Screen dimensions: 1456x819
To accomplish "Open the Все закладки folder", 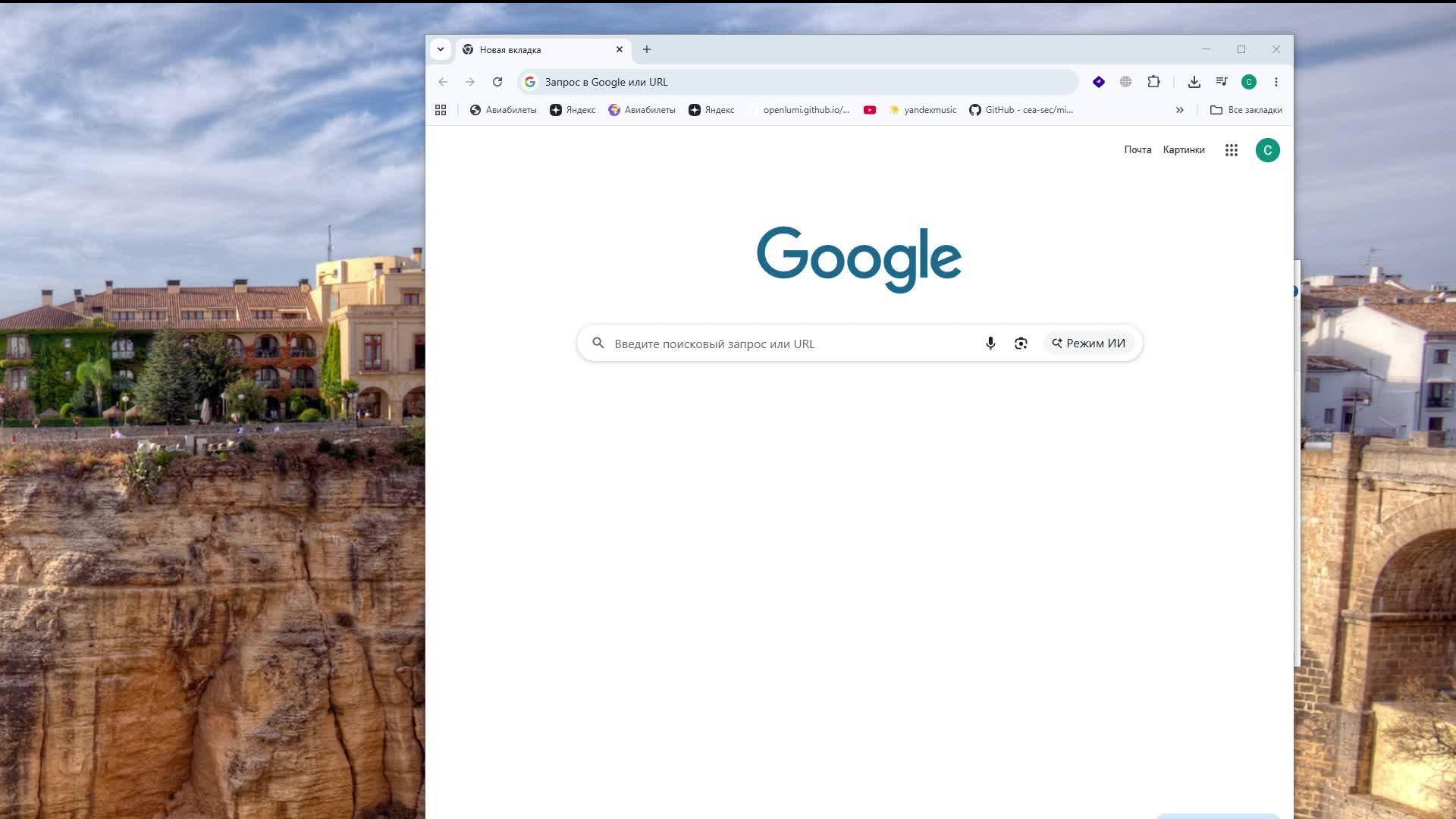I will (1246, 110).
